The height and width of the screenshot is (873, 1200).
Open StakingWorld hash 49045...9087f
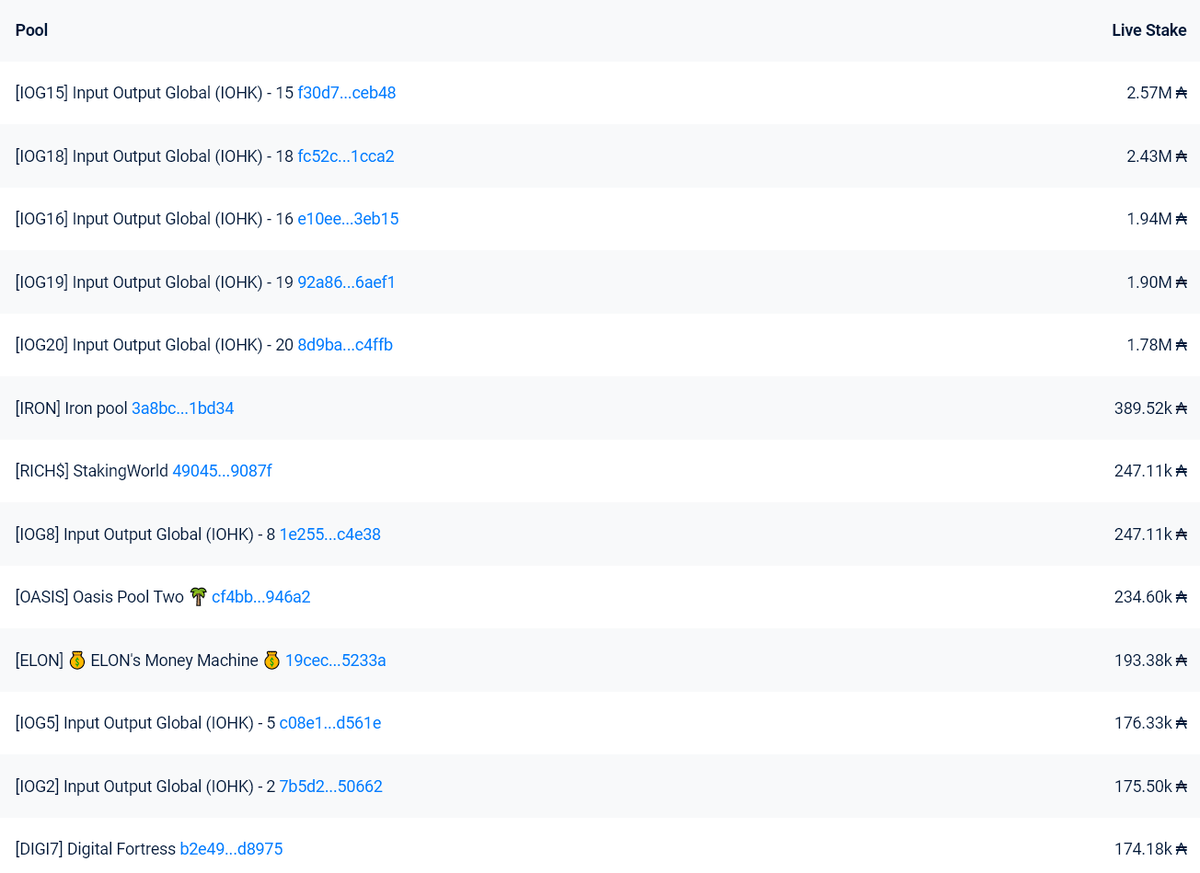click(x=222, y=471)
